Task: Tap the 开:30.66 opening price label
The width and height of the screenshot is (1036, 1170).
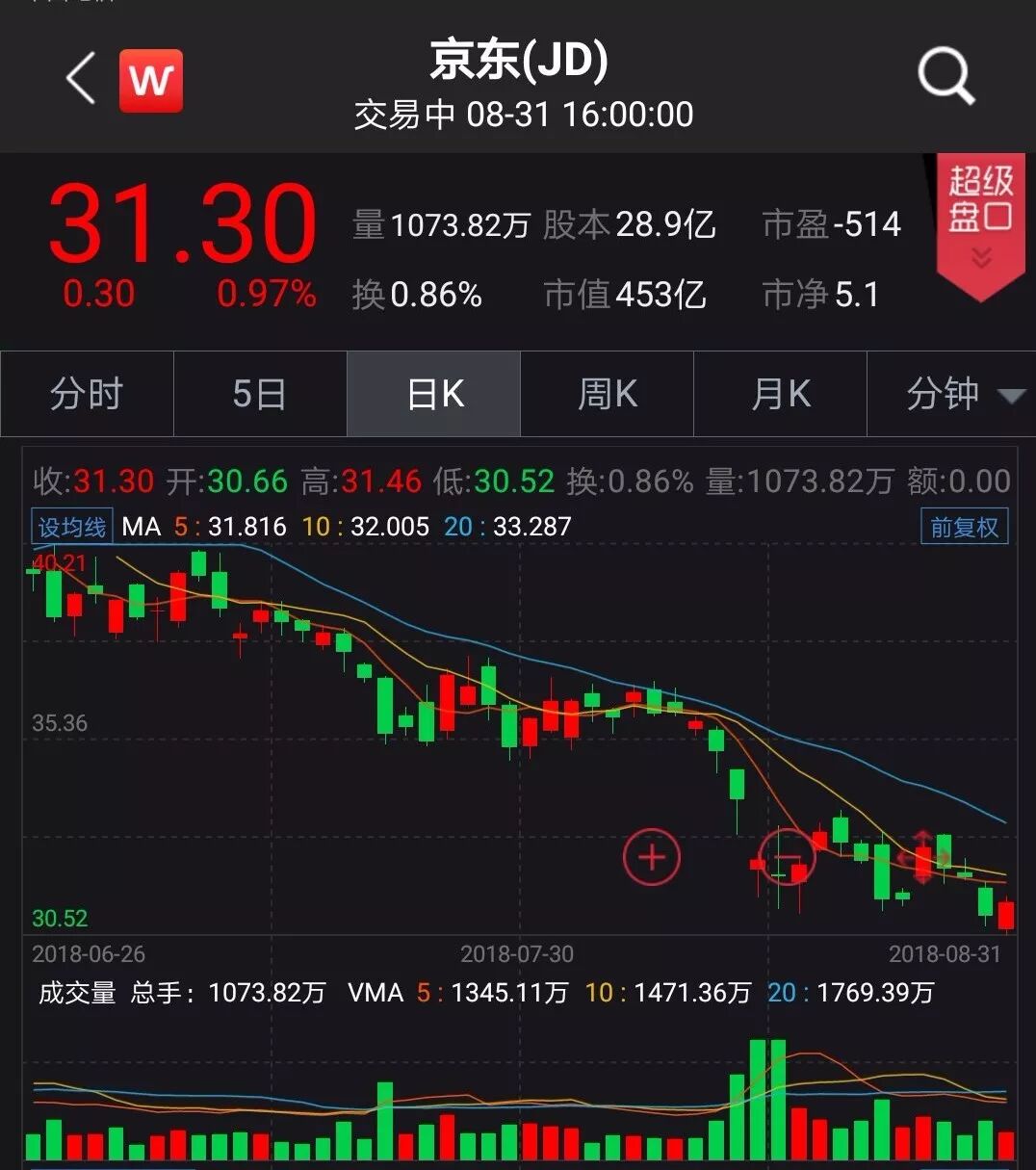Action: point(227,481)
